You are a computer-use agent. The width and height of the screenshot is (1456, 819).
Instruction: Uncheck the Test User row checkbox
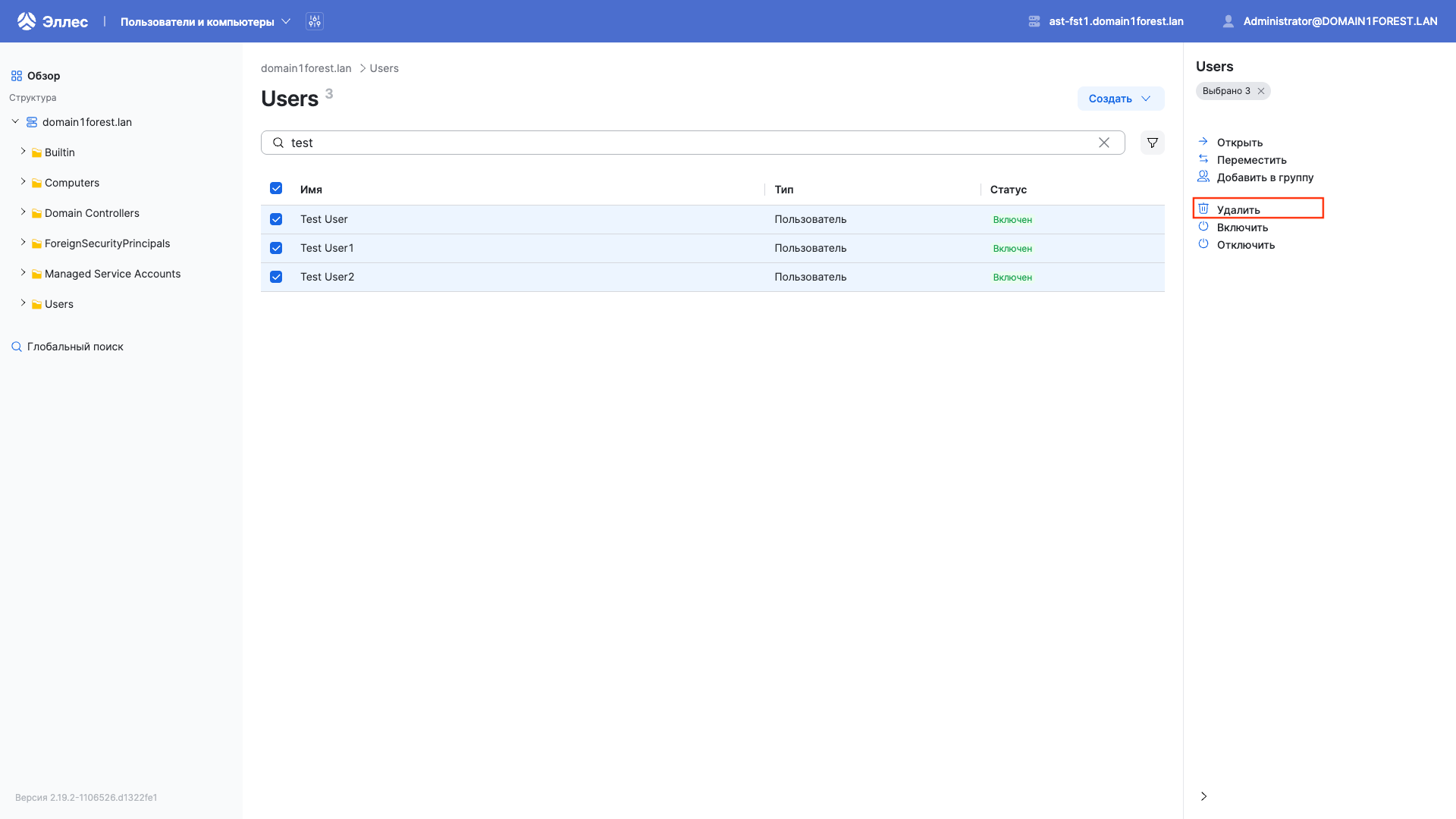pyautogui.click(x=276, y=219)
